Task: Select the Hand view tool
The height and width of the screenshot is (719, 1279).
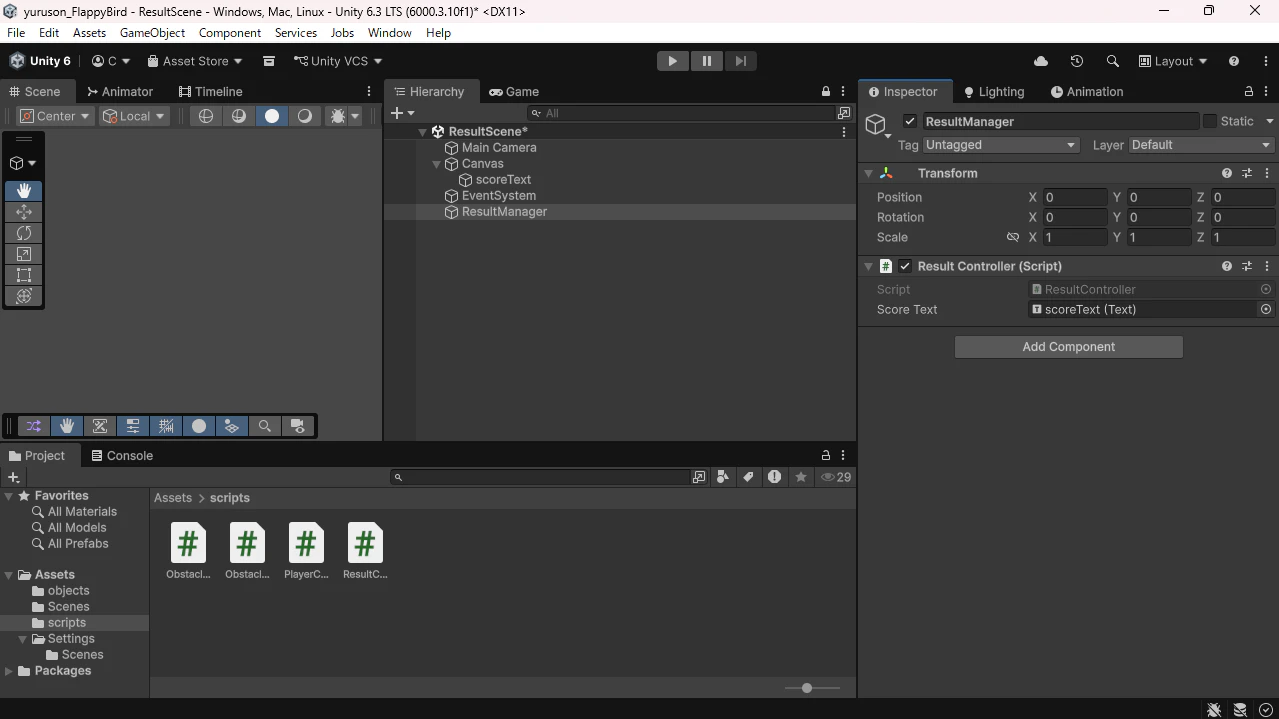Action: [24, 191]
